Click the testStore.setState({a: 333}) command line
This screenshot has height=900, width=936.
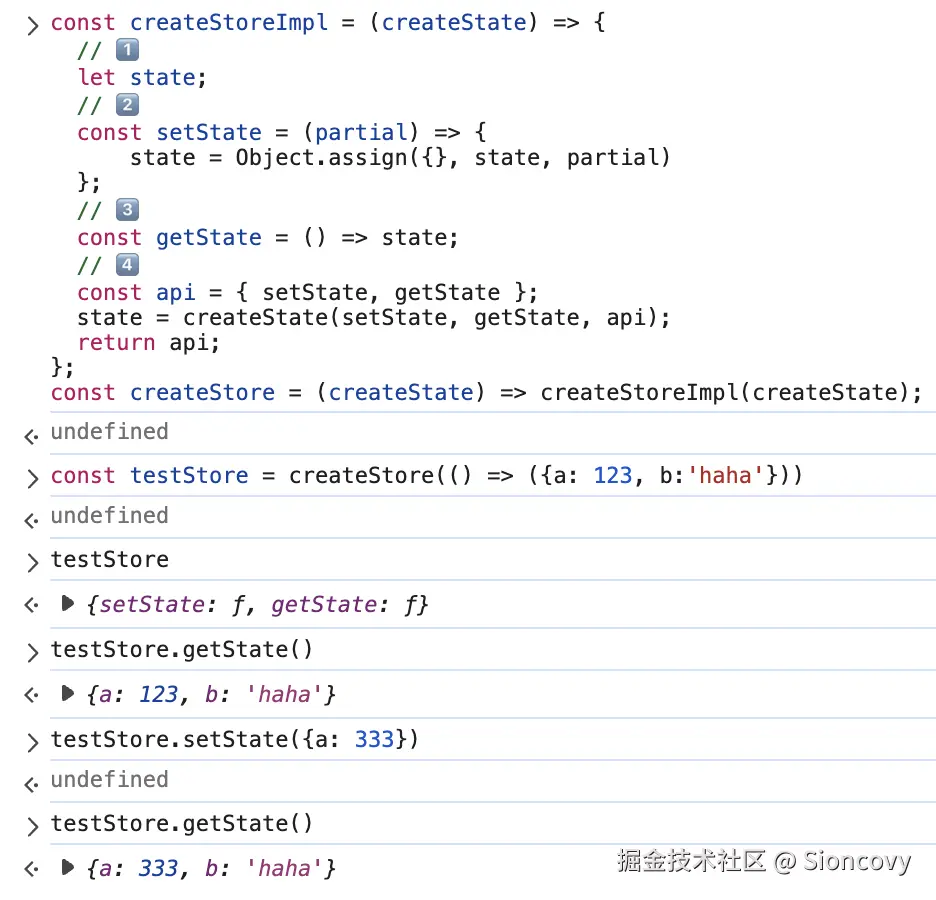(234, 740)
